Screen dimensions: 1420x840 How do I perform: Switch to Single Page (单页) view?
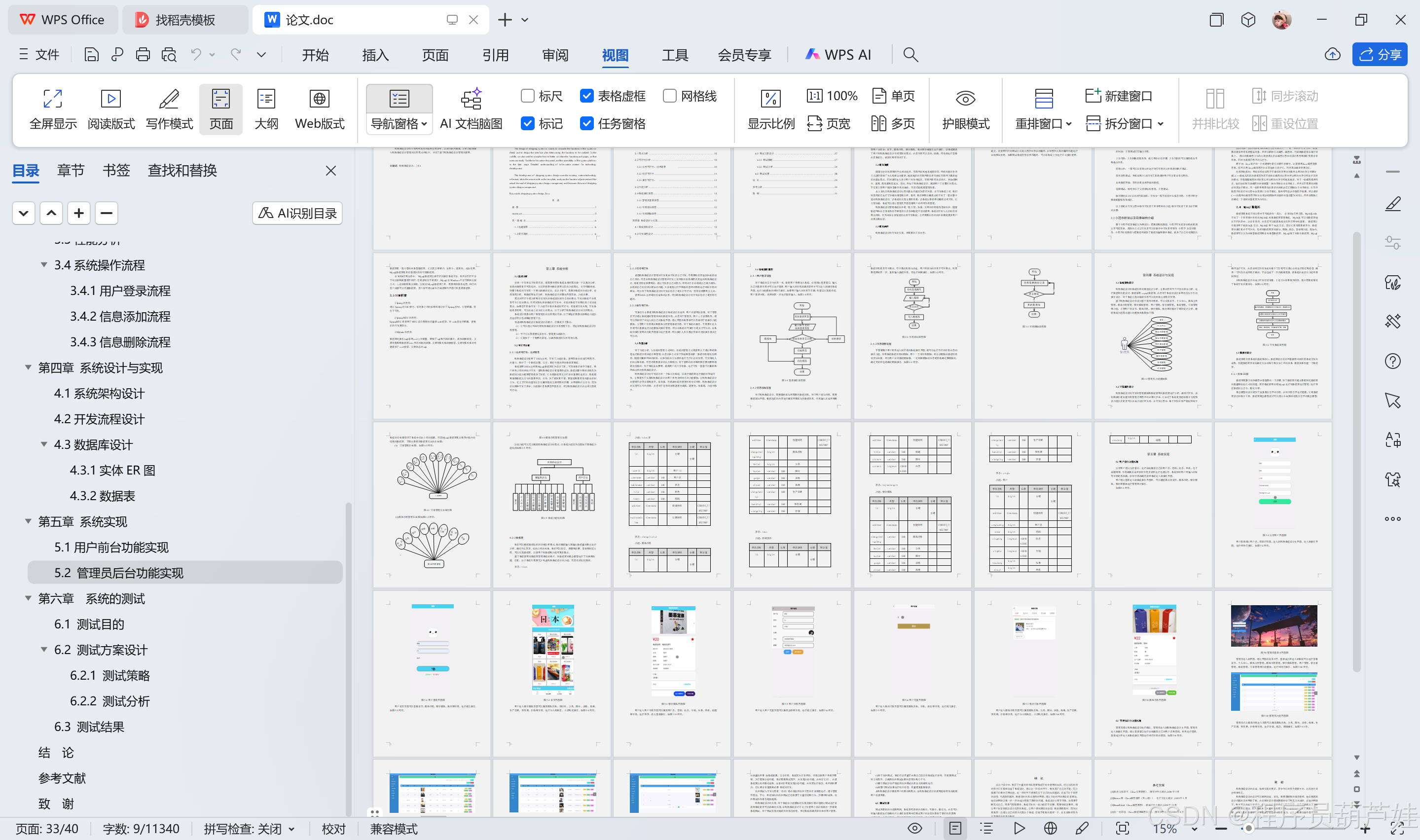[x=894, y=96]
